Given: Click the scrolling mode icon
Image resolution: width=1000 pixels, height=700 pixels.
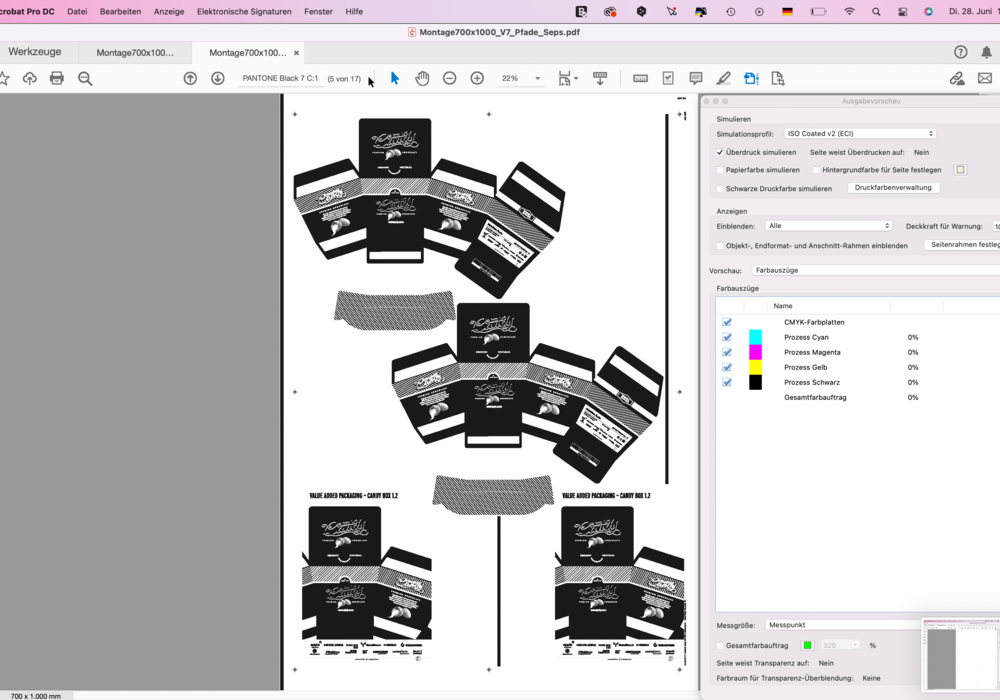Looking at the screenshot, I should pyautogui.click(x=600, y=78).
